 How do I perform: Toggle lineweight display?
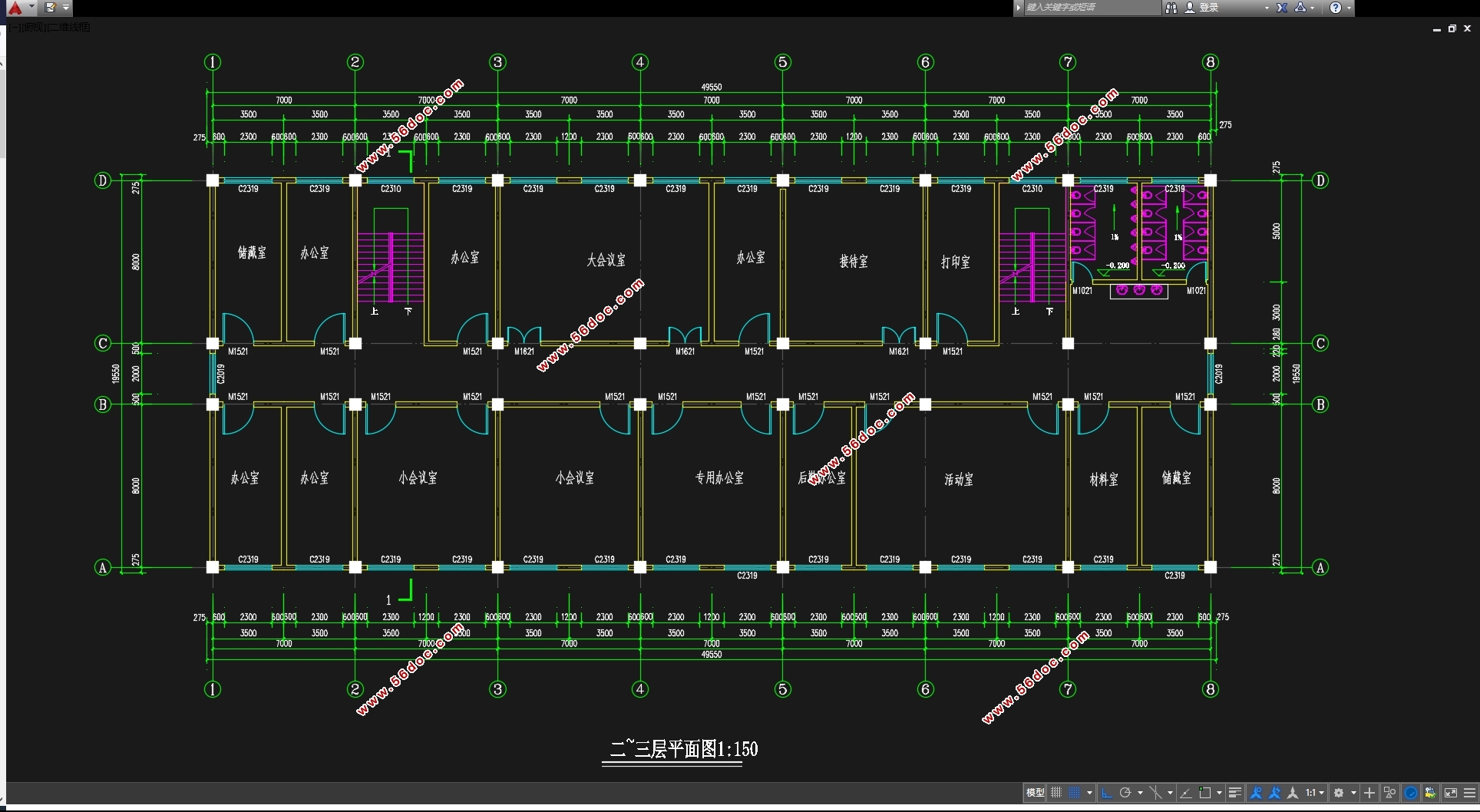point(1235,793)
